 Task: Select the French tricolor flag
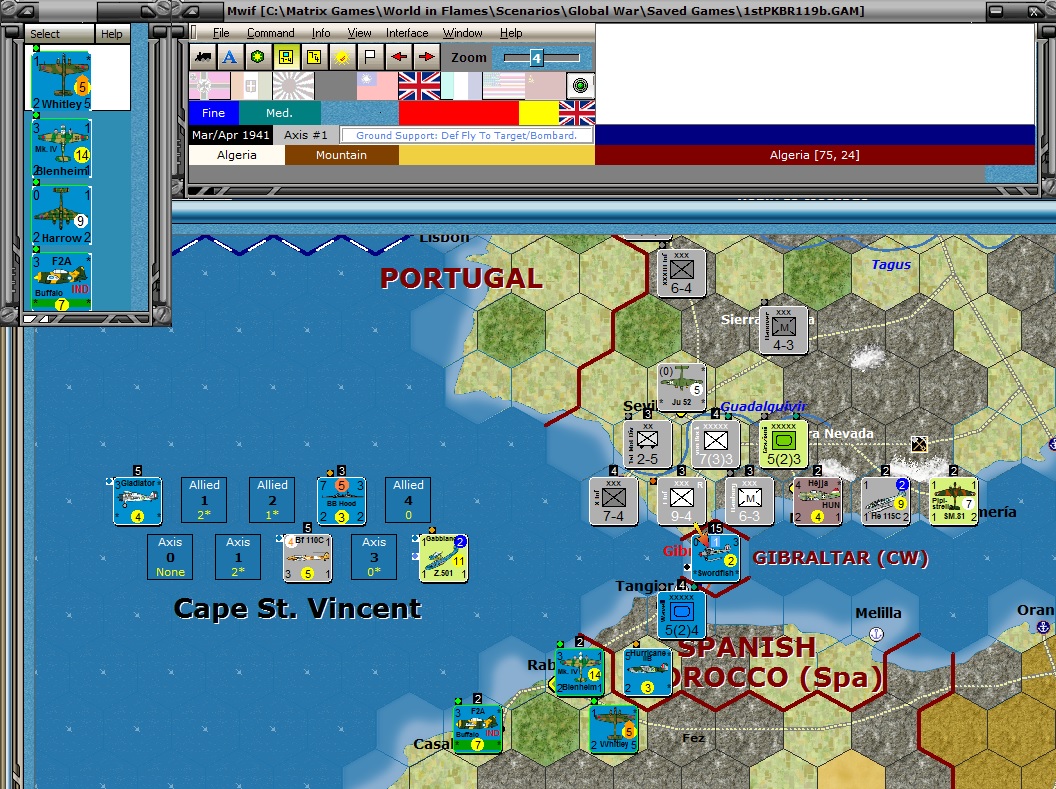pyautogui.click(x=461, y=86)
